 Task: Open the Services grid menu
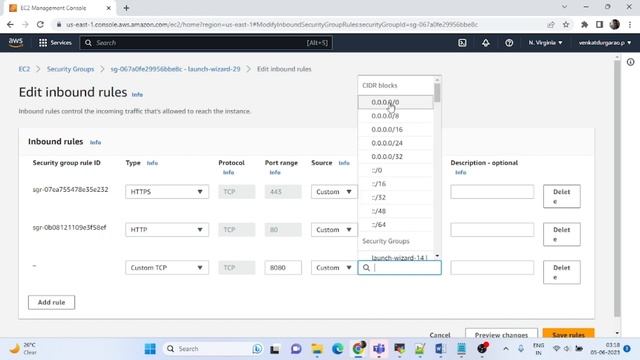(x=55, y=42)
